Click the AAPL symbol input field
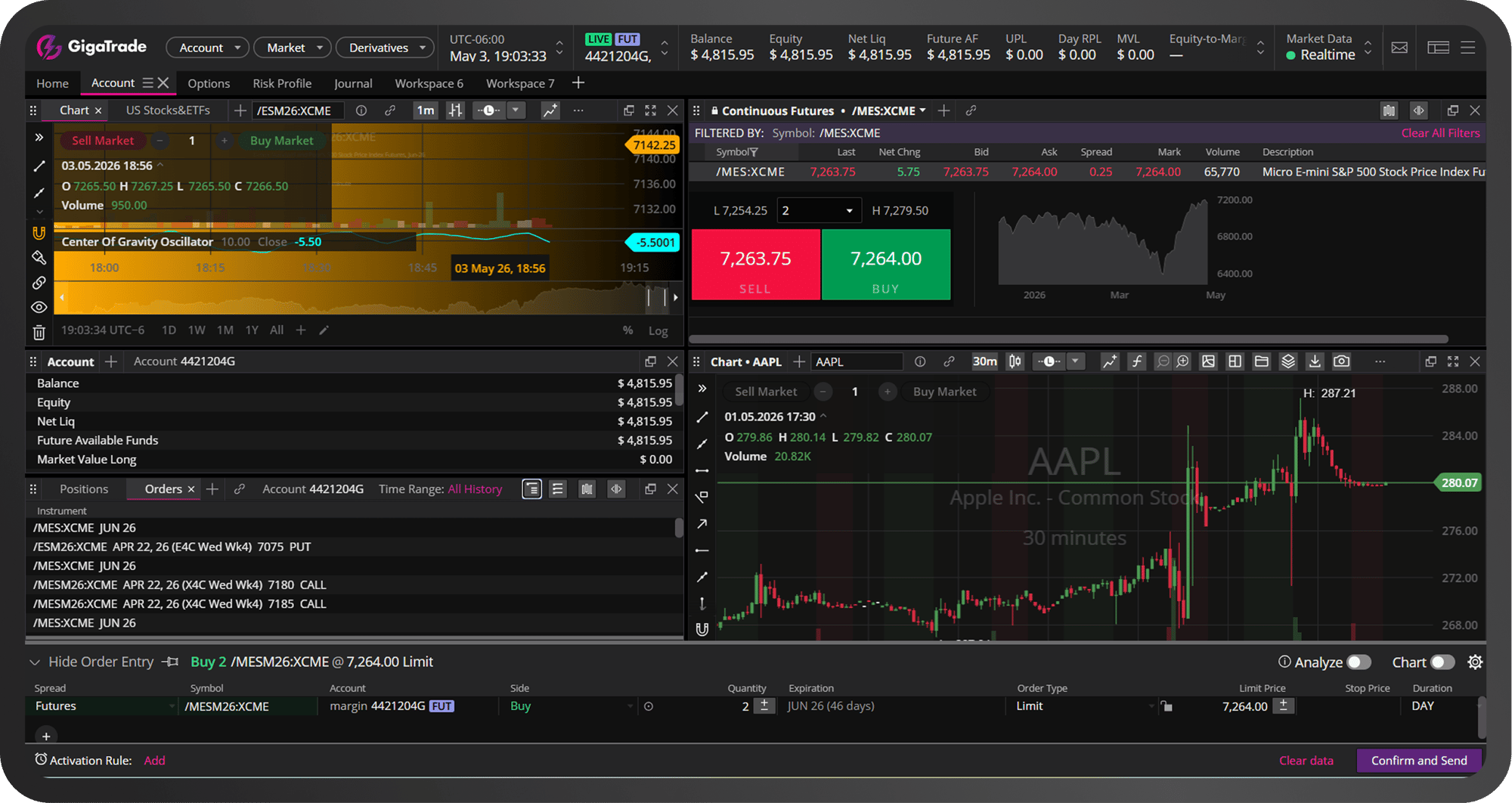 (x=857, y=361)
